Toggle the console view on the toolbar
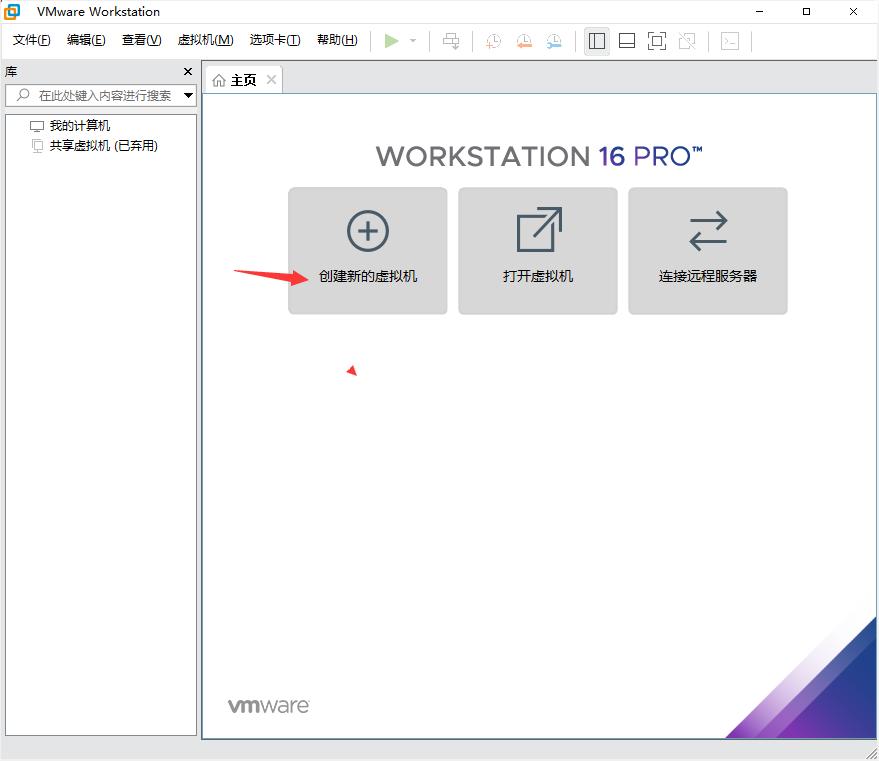The height and width of the screenshot is (761, 879). (x=729, y=41)
